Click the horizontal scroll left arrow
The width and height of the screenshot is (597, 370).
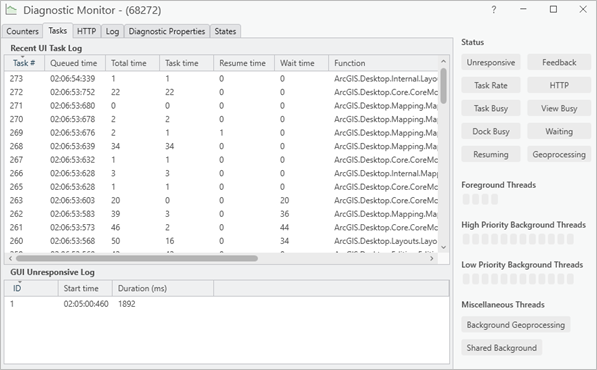click(x=10, y=258)
